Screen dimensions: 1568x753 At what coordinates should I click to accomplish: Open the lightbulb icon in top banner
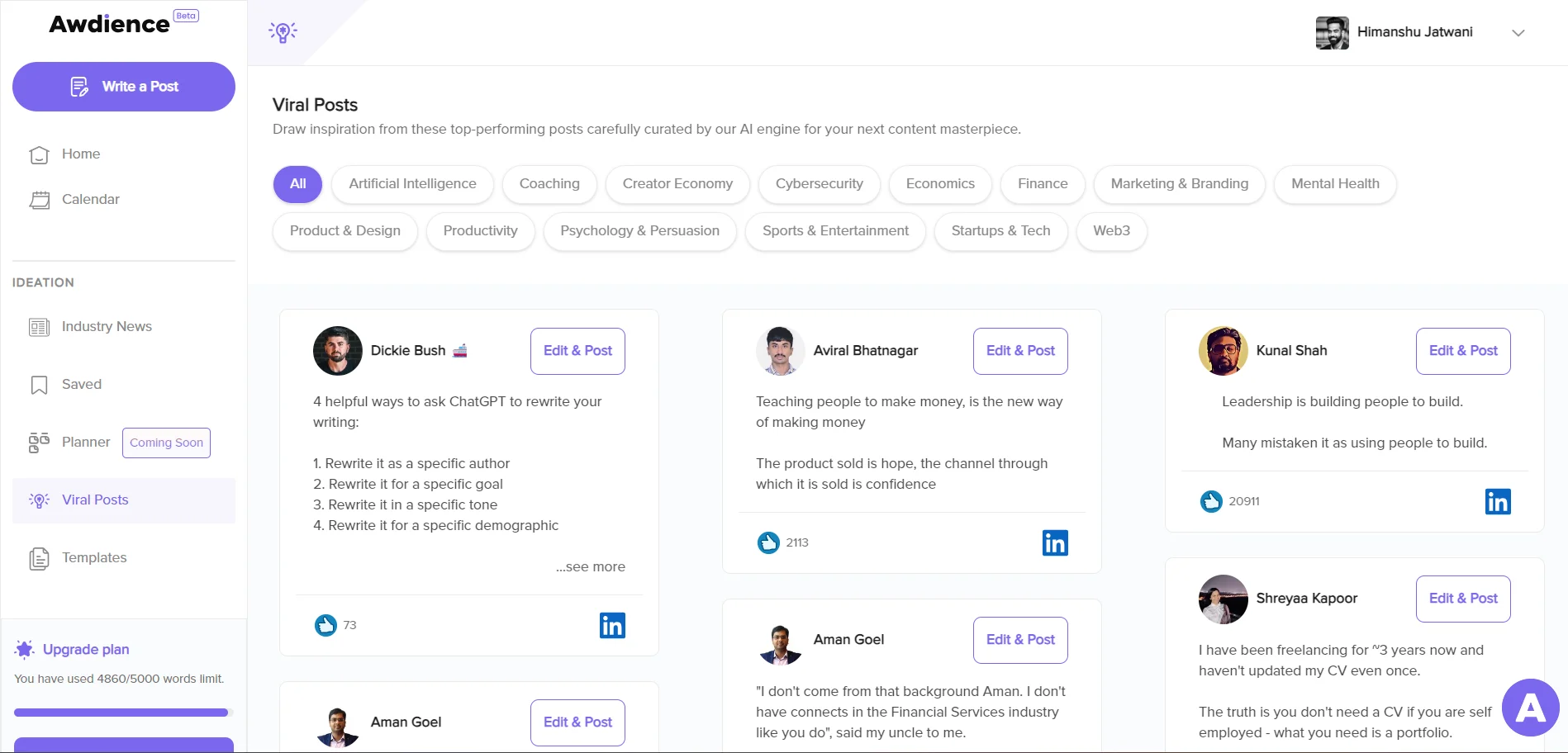click(283, 31)
